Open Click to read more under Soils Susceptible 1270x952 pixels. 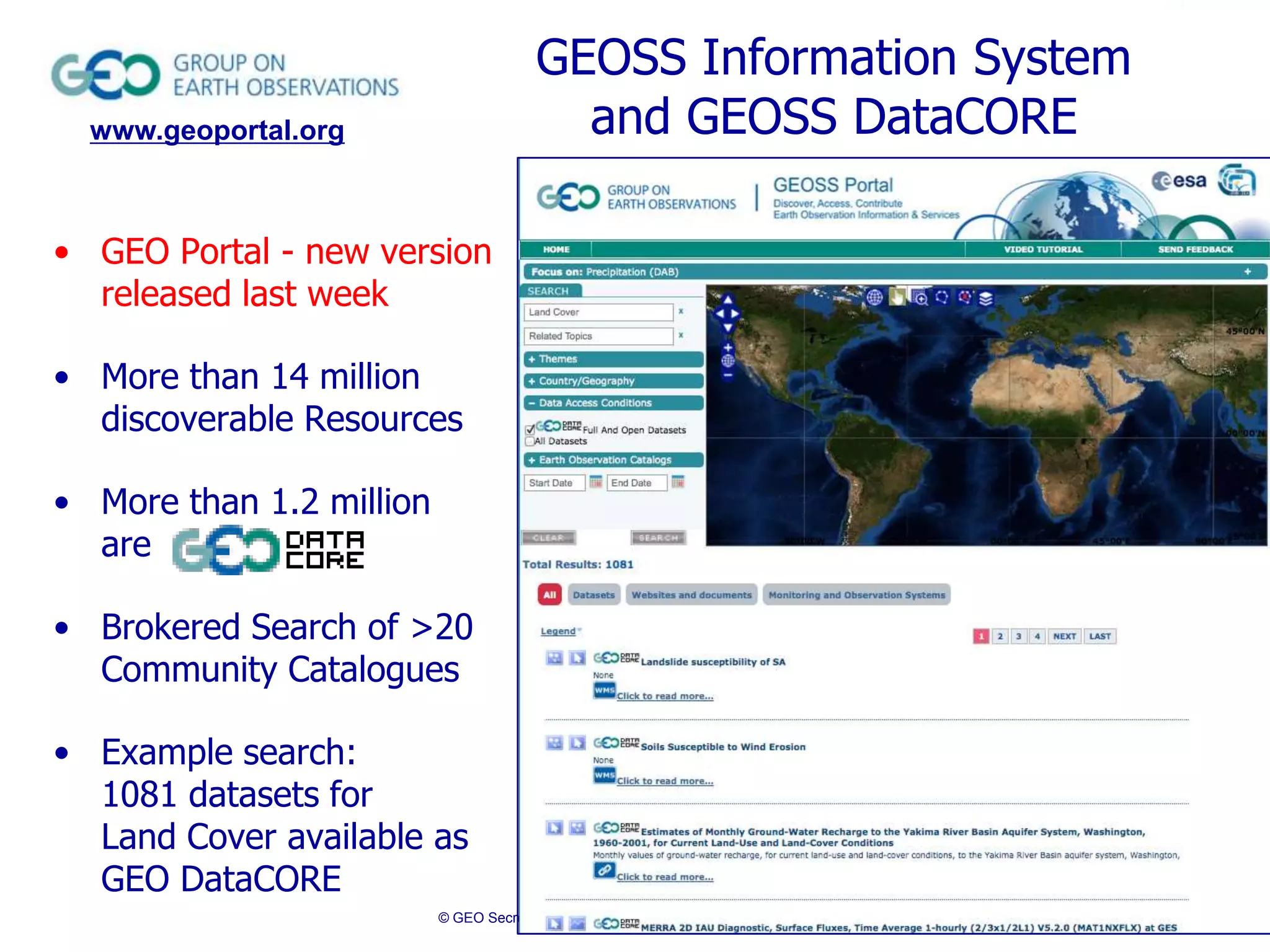[x=665, y=781]
